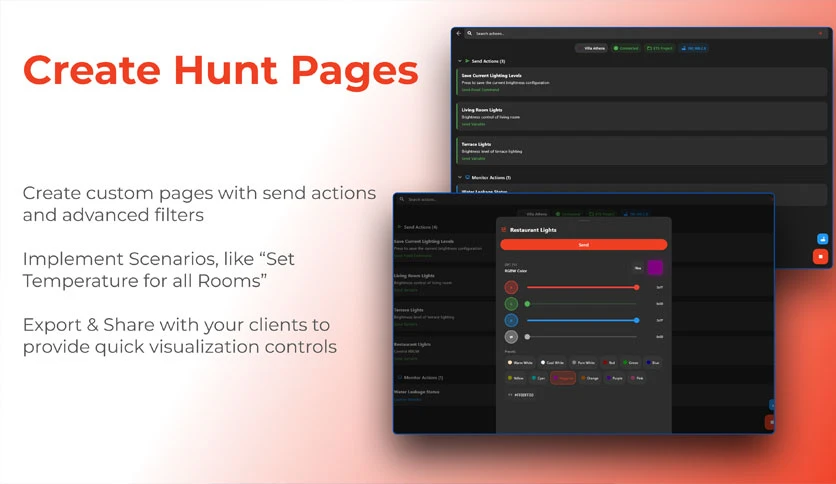Click the orange Send button
Image resolution: width=836 pixels, height=484 pixels.
click(x=584, y=245)
